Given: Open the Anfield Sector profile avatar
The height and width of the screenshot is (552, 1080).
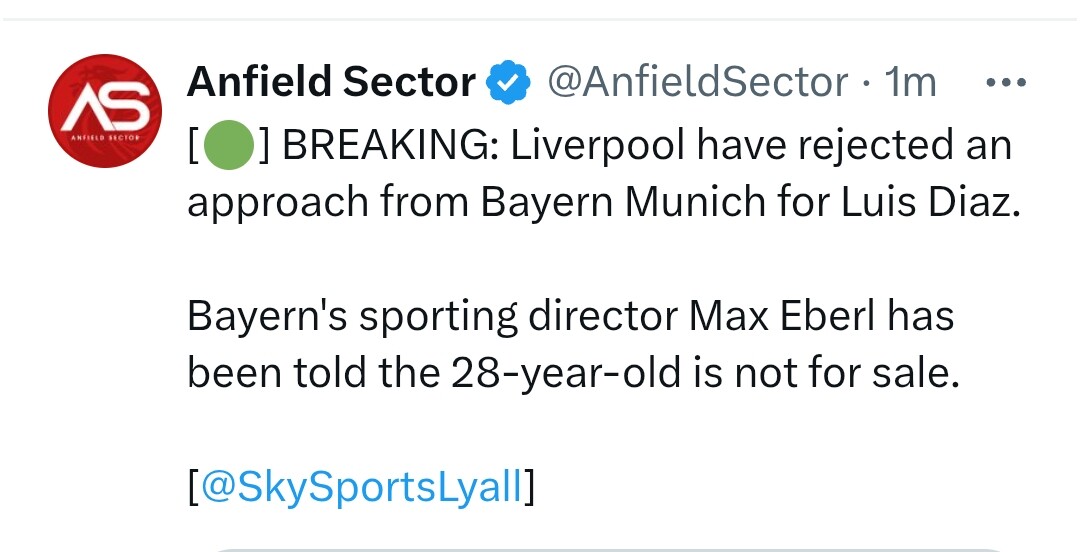Looking at the screenshot, I should coord(105,111).
